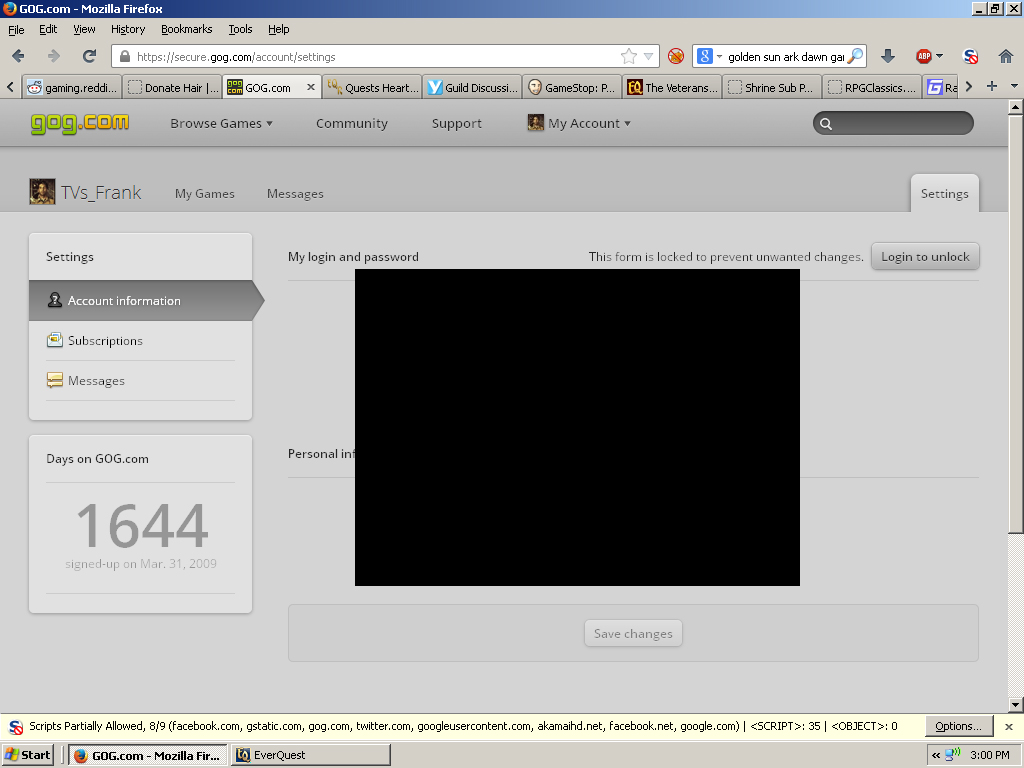Open Messages in the settings sidebar
This screenshot has height=768, width=1024.
(x=140, y=381)
